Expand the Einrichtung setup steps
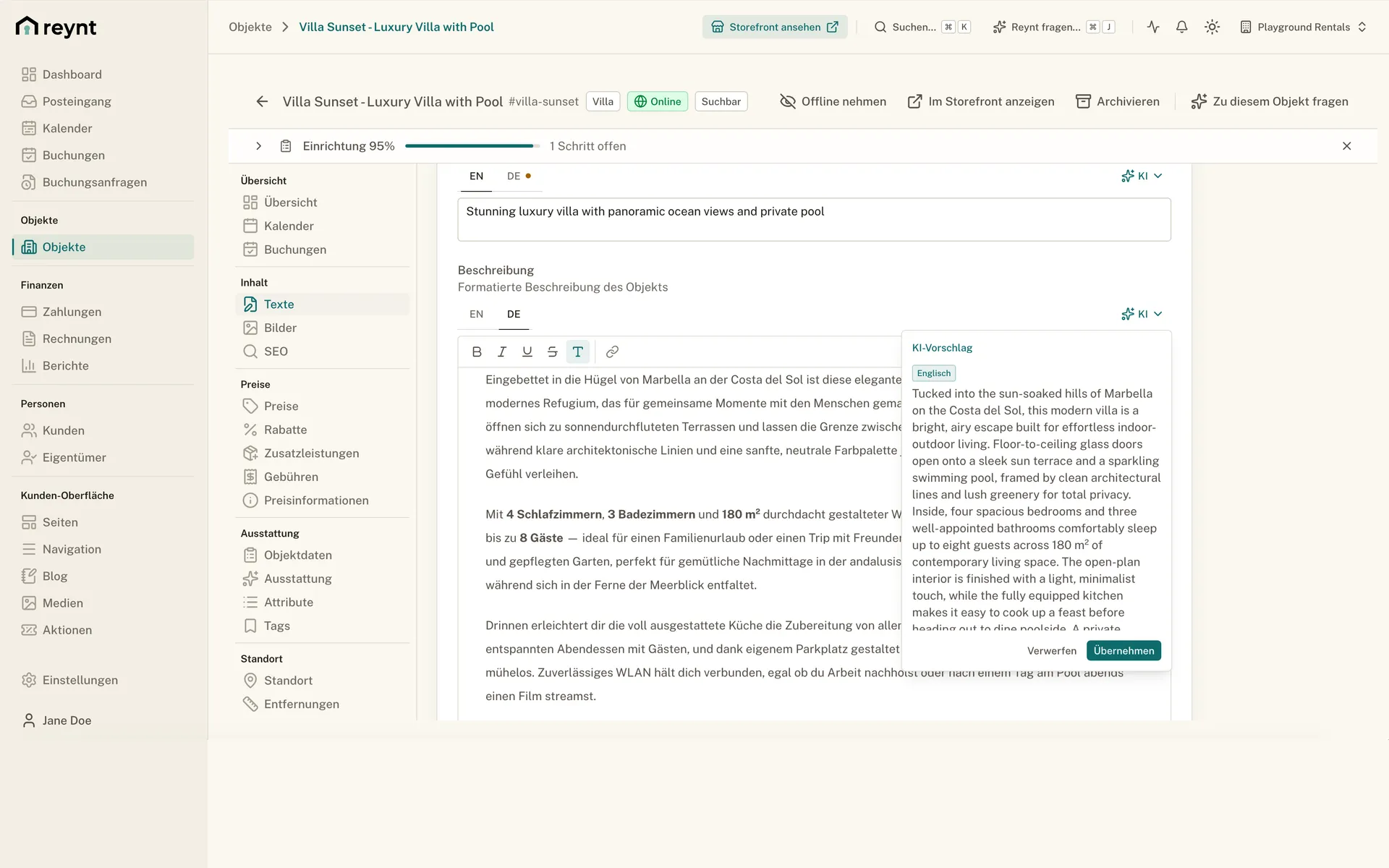The height and width of the screenshot is (868, 1389). click(258, 146)
